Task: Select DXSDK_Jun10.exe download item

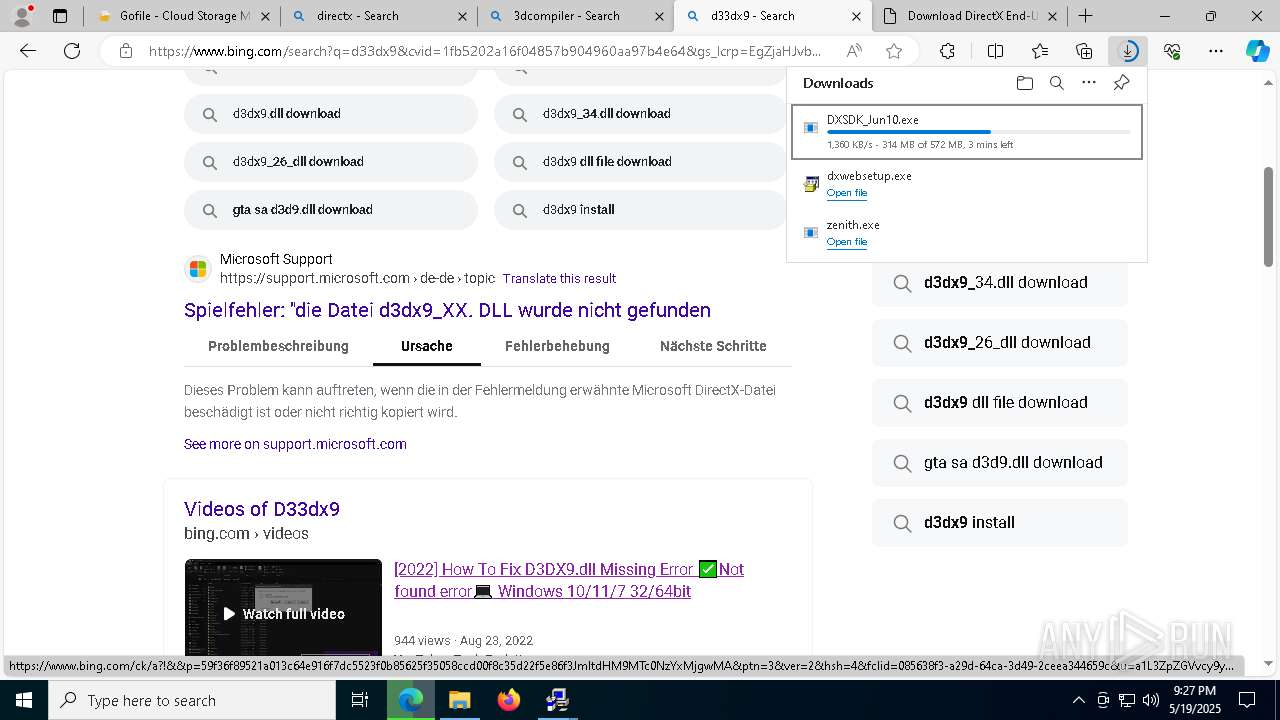Action: point(967,131)
